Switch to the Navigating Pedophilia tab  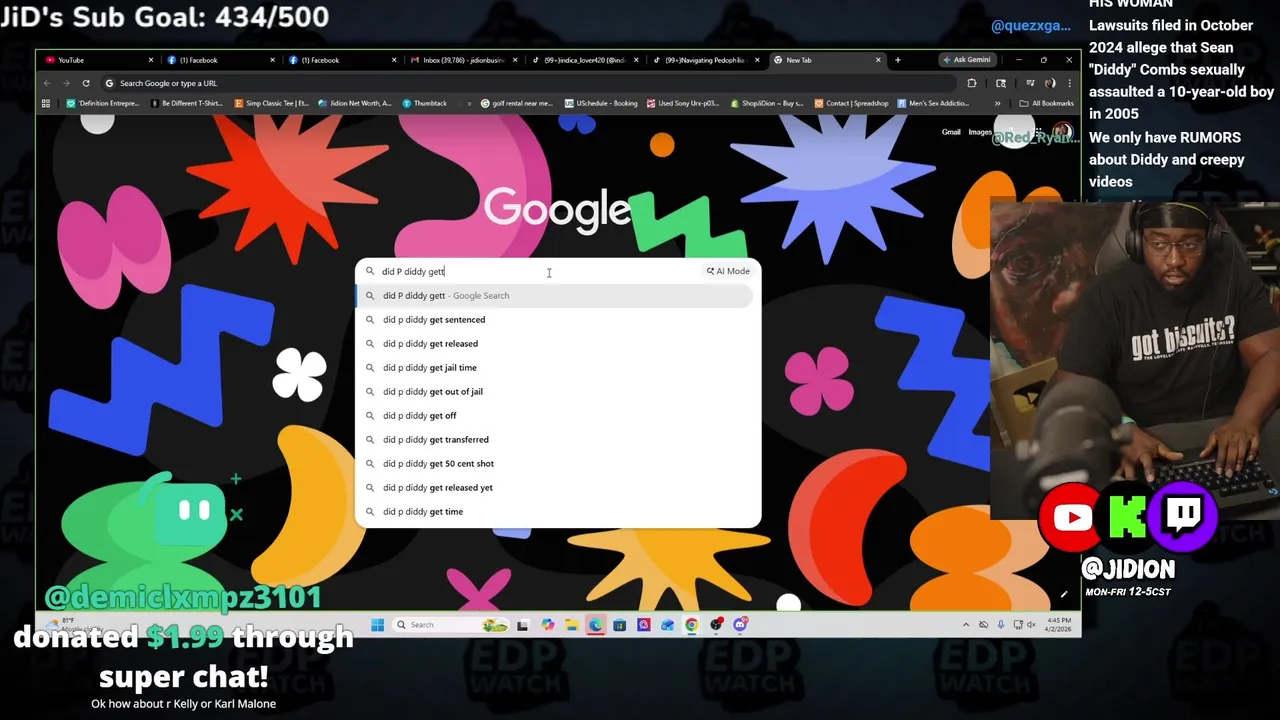[x=706, y=60]
